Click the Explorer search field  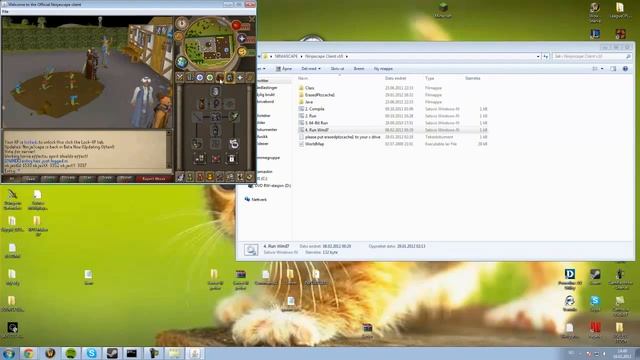click(x=592, y=56)
